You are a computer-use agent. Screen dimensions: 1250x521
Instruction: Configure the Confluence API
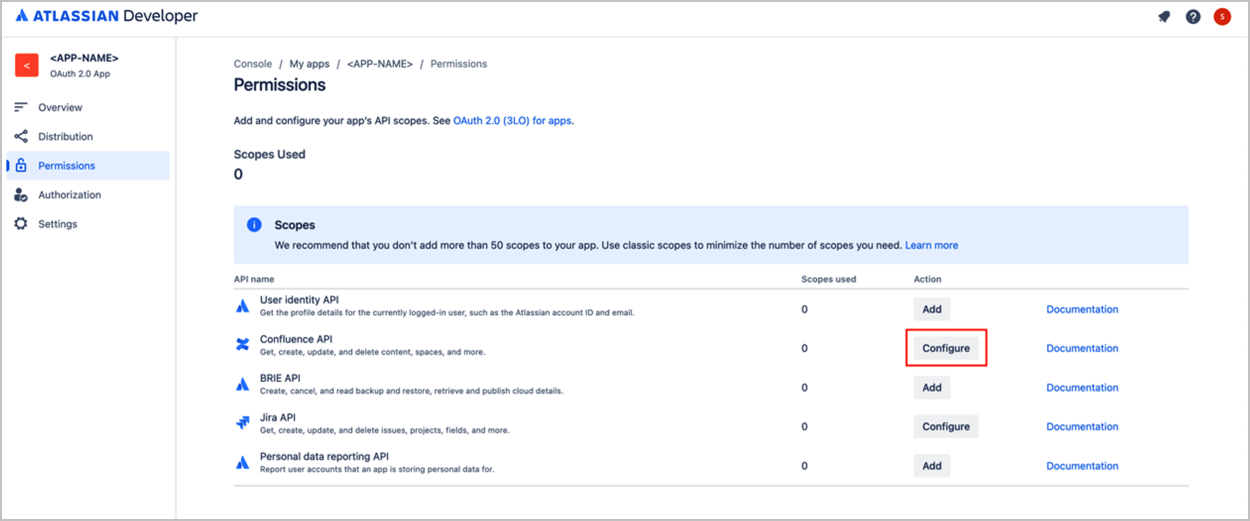[946, 348]
